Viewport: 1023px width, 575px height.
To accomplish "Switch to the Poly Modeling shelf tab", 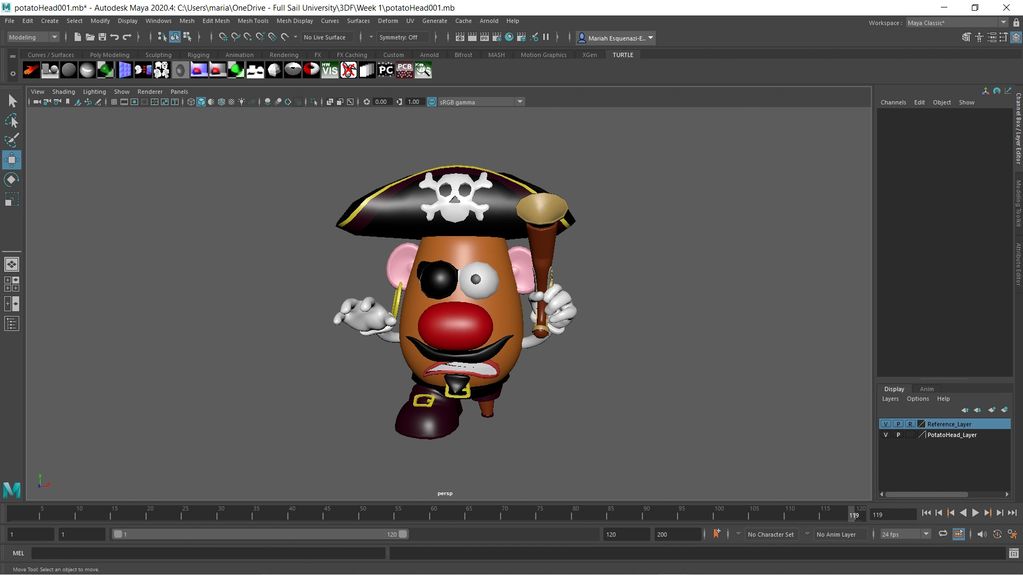I will pyautogui.click(x=109, y=55).
